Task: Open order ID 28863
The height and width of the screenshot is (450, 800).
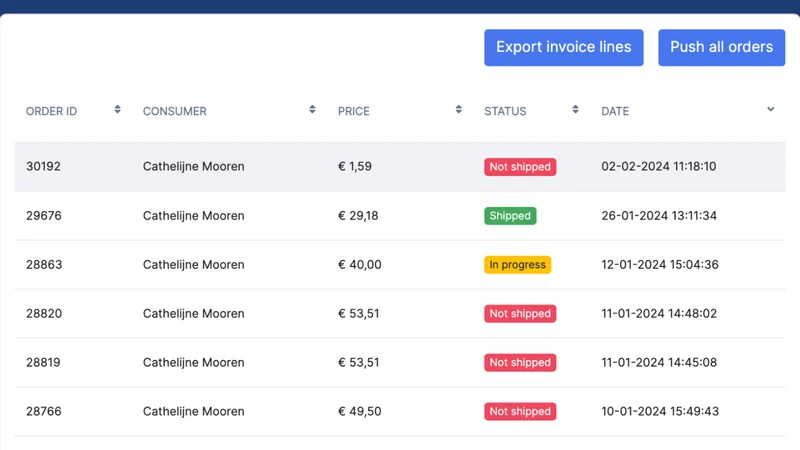Action: pos(44,265)
